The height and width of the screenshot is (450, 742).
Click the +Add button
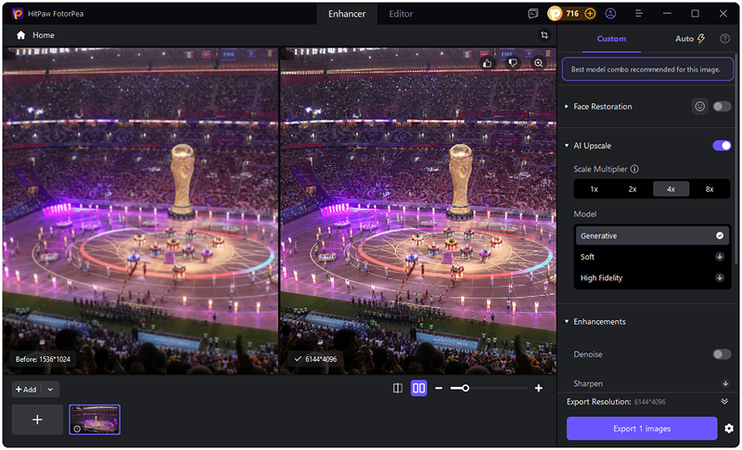click(x=26, y=389)
